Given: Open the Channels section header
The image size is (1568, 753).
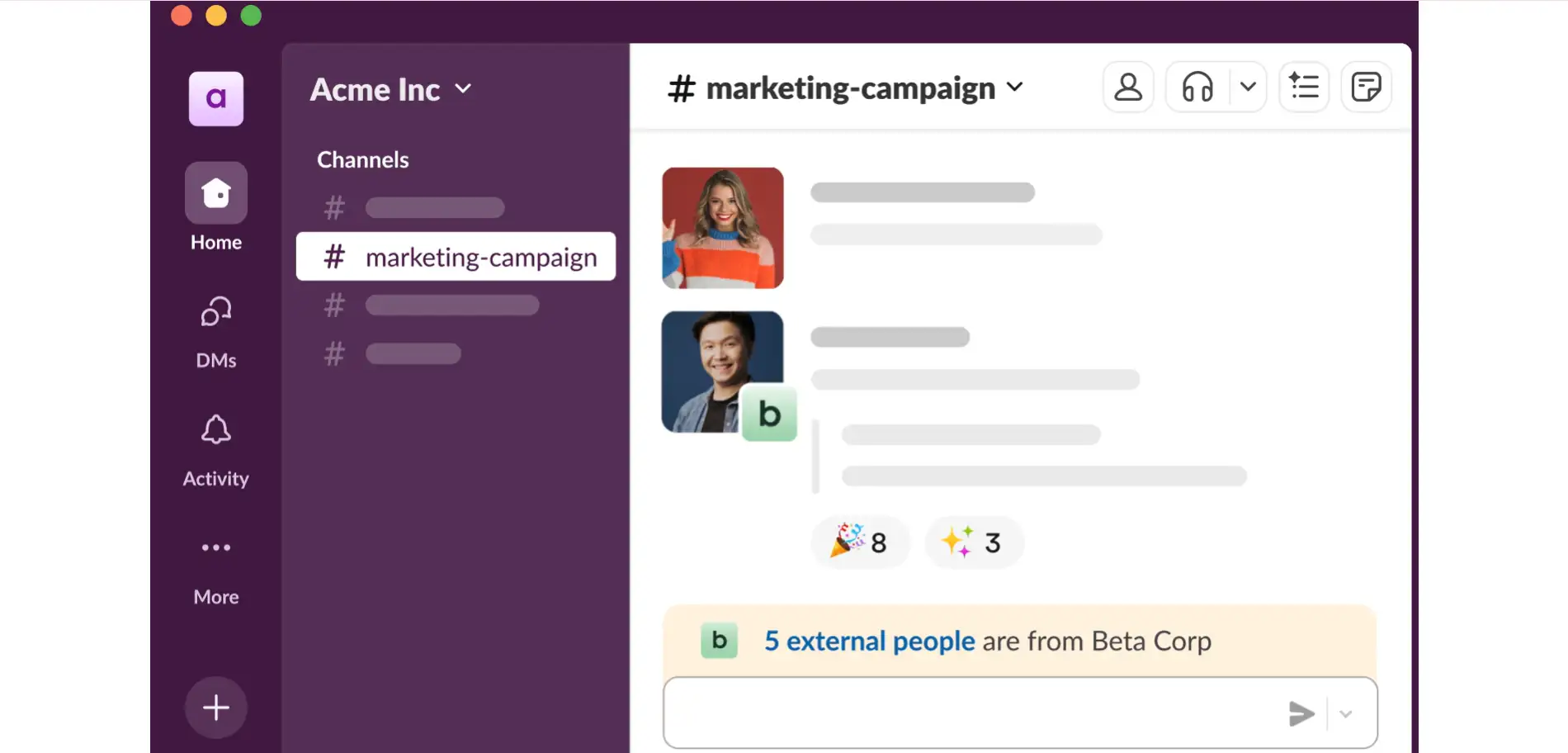Looking at the screenshot, I should tap(363, 159).
